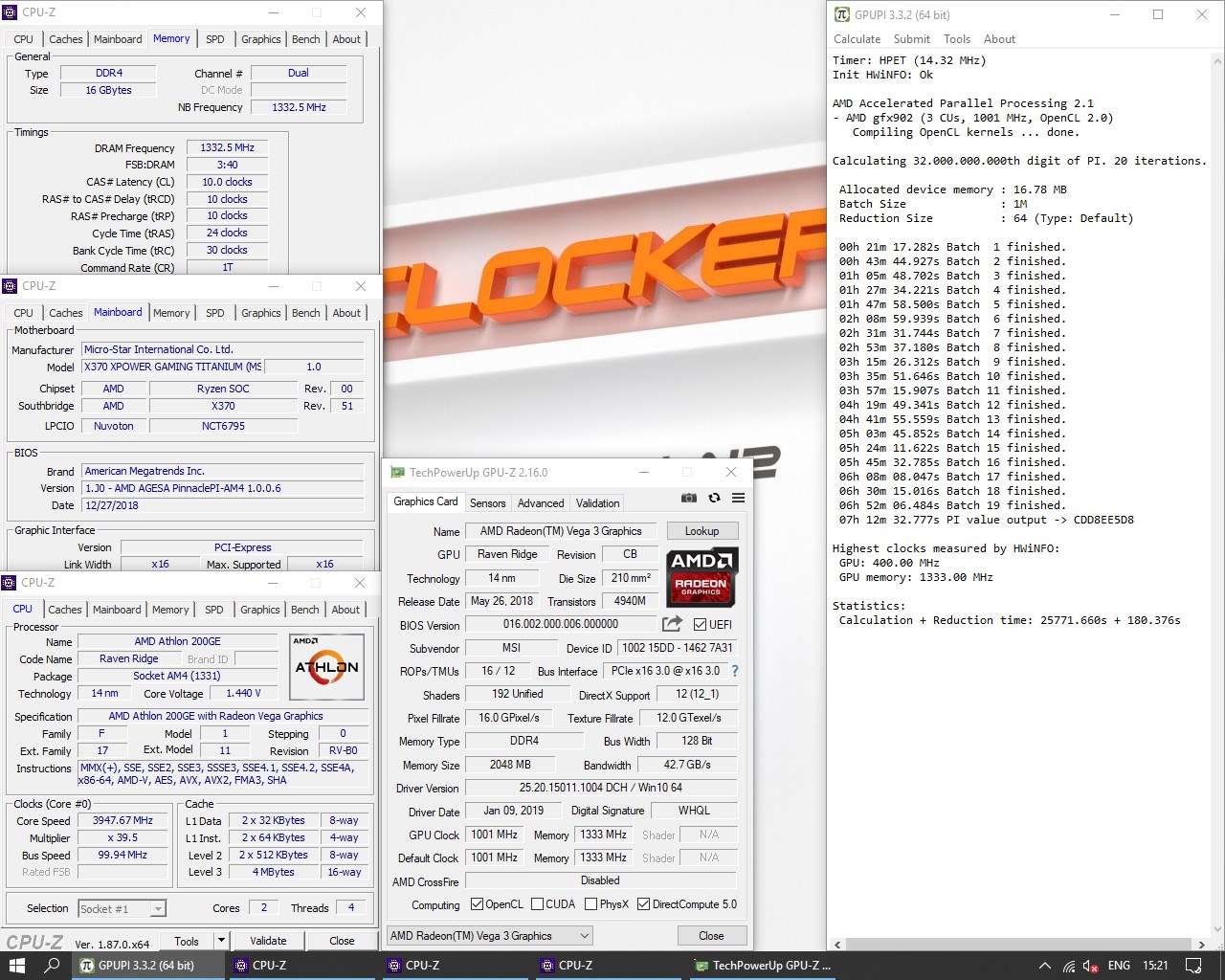Switch to Validation tab in GPU-Z
The height and width of the screenshot is (980, 1225).
597,503
